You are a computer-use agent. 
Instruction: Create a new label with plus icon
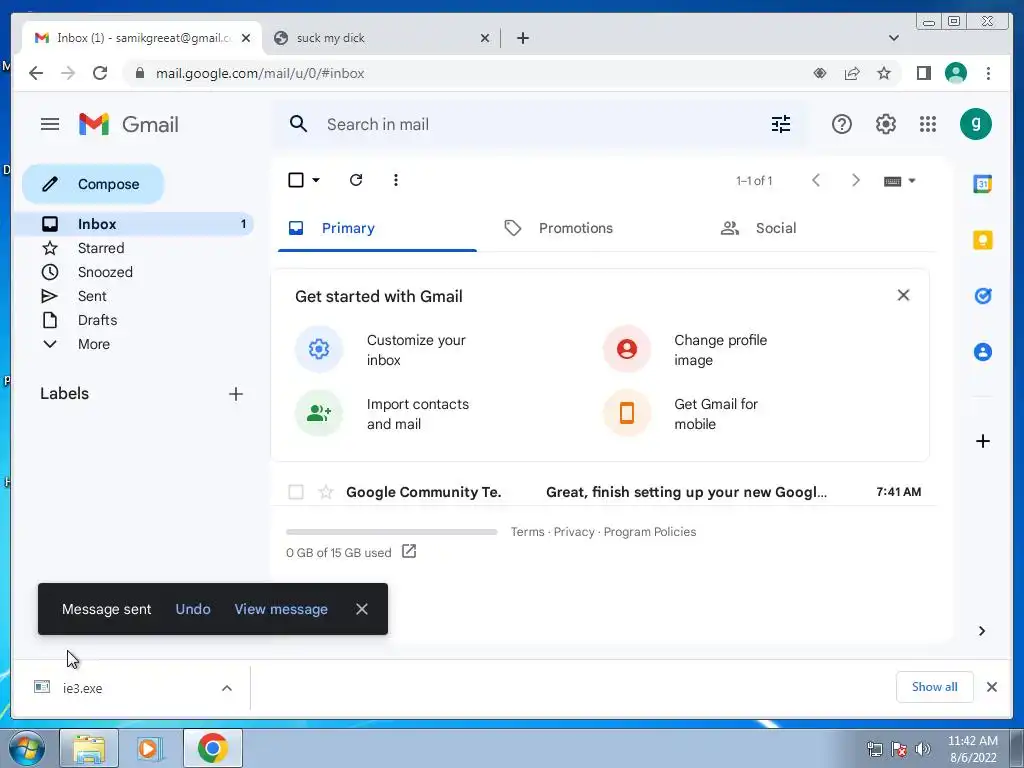(x=236, y=394)
